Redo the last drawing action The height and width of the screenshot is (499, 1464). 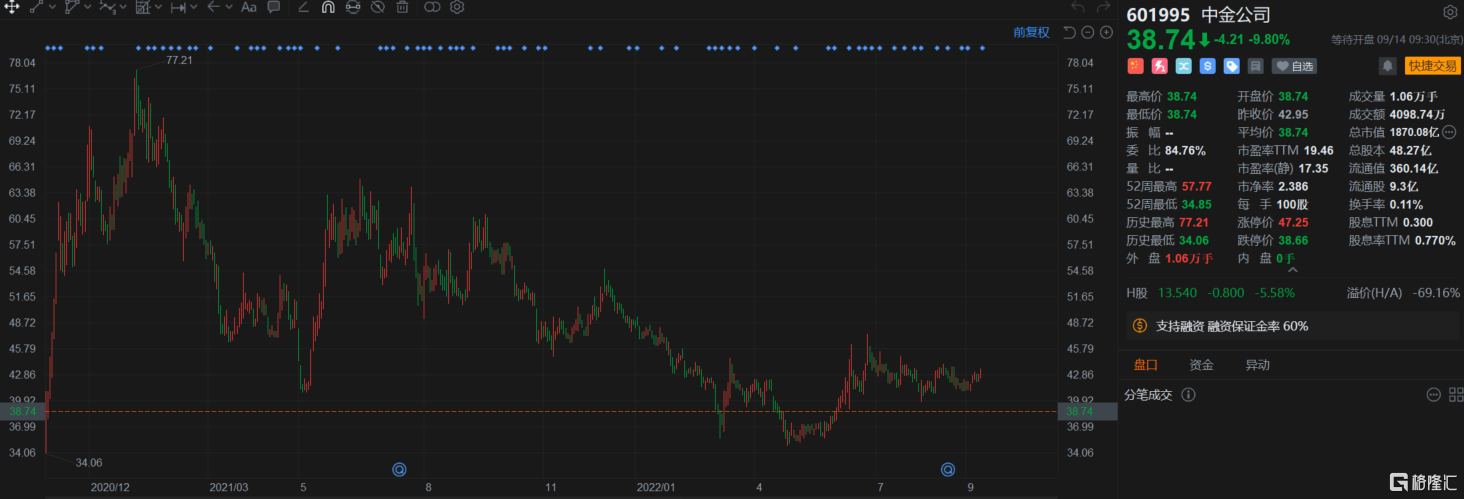(1102, 7)
